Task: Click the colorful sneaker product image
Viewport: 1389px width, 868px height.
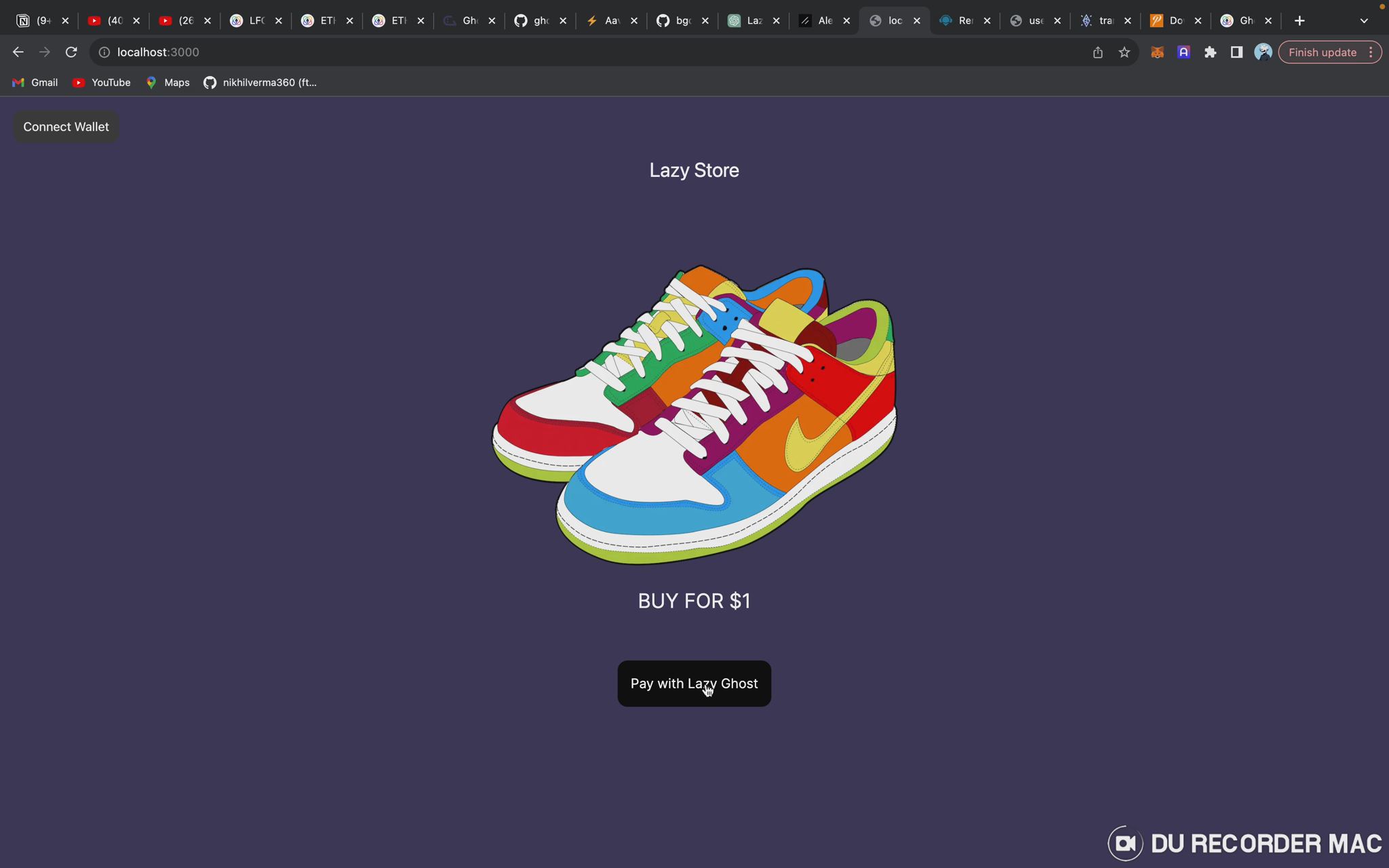Action: [x=694, y=414]
